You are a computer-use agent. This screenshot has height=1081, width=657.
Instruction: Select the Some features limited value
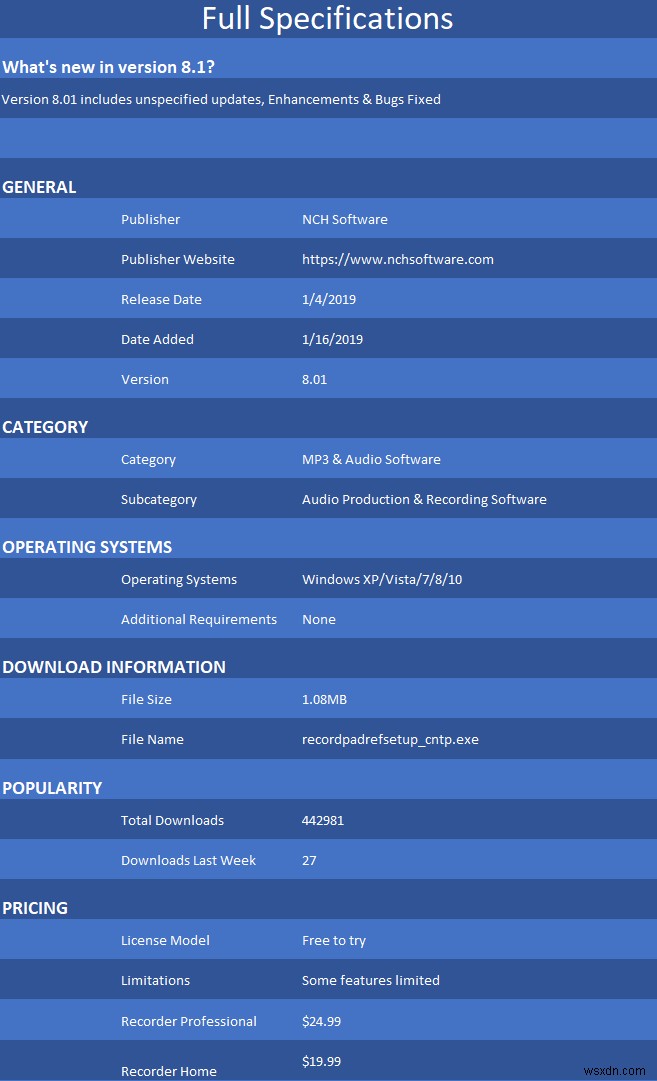[x=370, y=980]
